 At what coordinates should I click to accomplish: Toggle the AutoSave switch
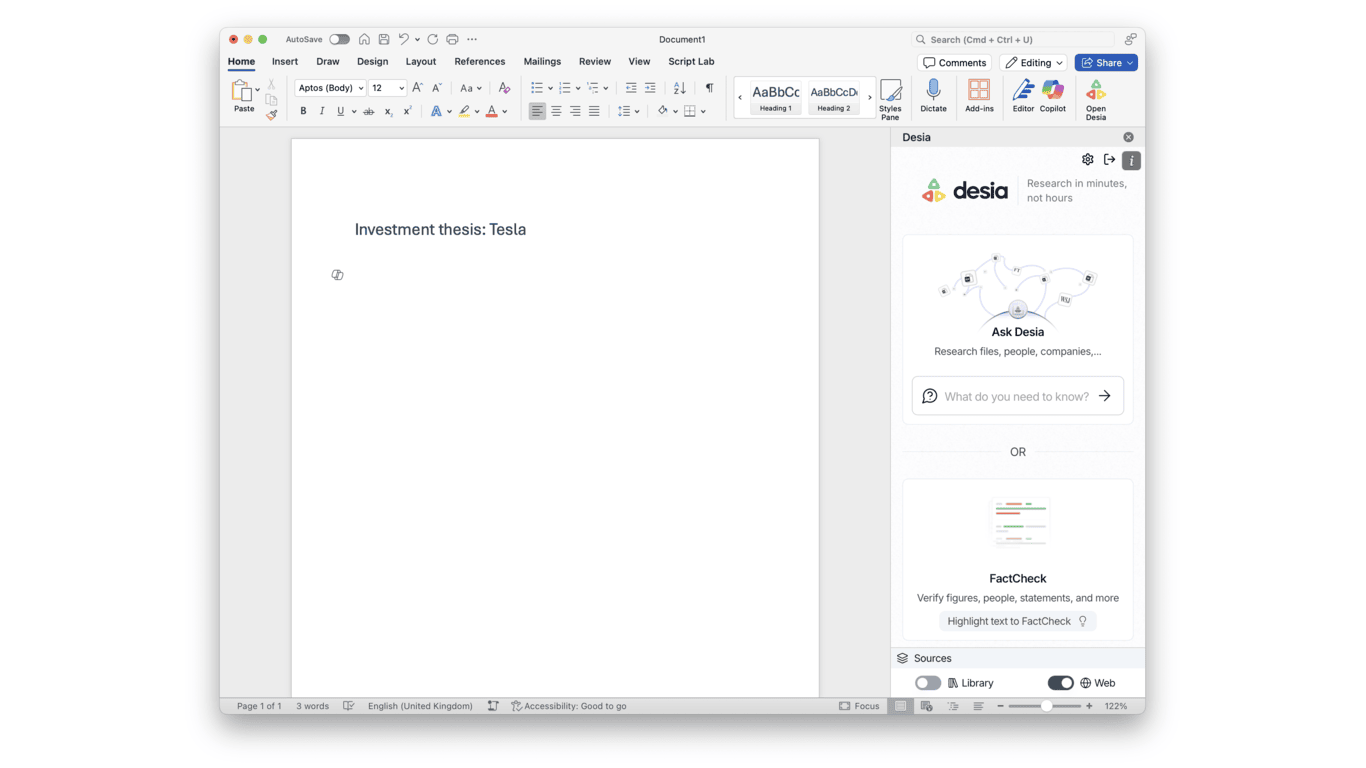click(340, 40)
